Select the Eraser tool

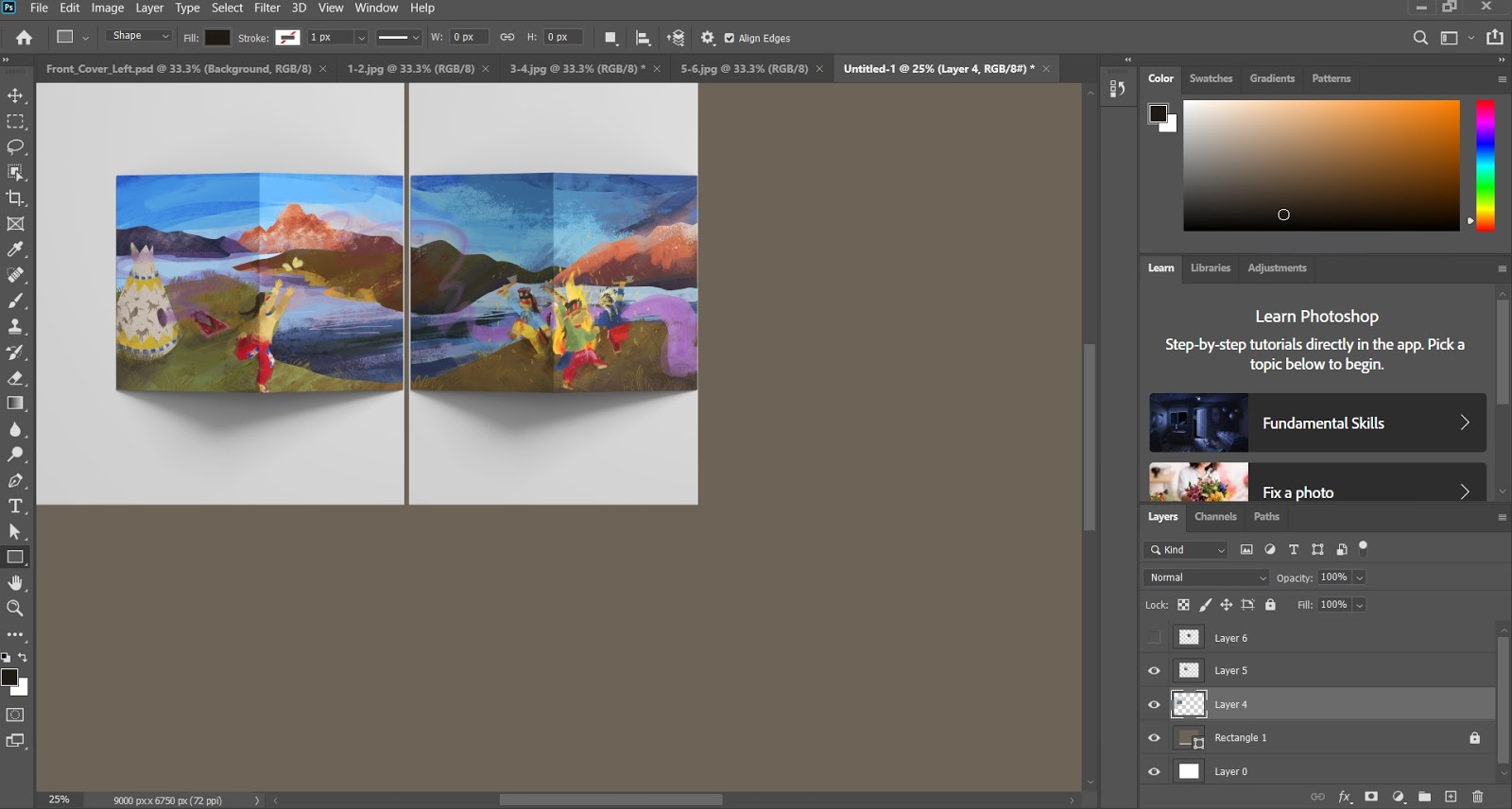click(x=15, y=378)
